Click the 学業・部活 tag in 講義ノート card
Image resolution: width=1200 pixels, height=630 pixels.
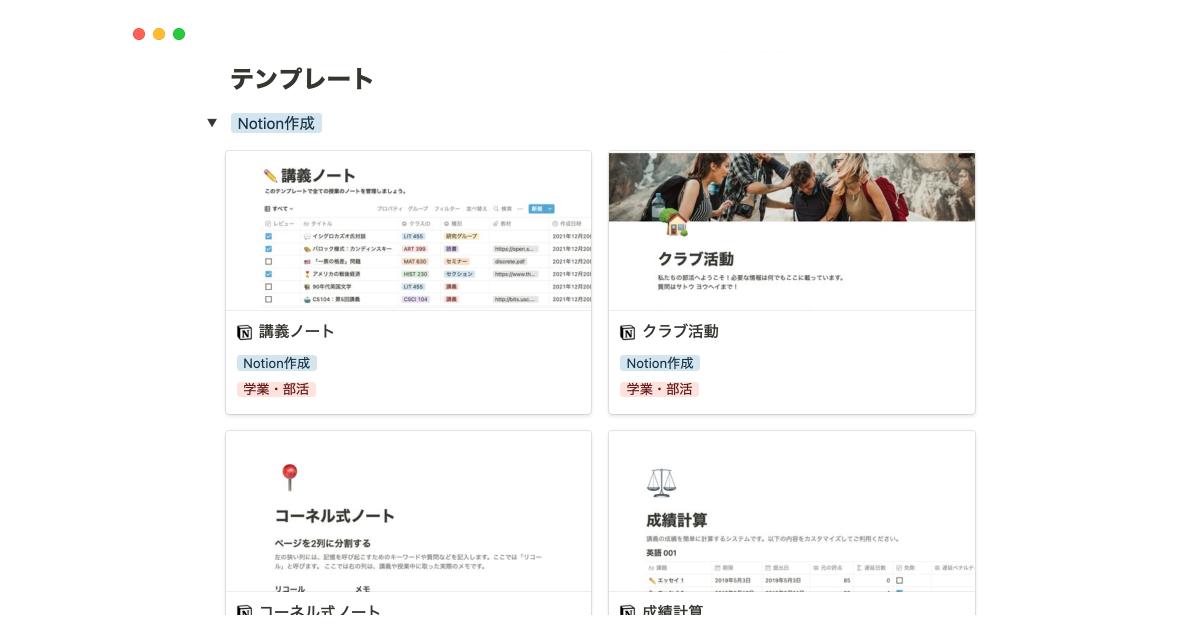click(x=276, y=389)
